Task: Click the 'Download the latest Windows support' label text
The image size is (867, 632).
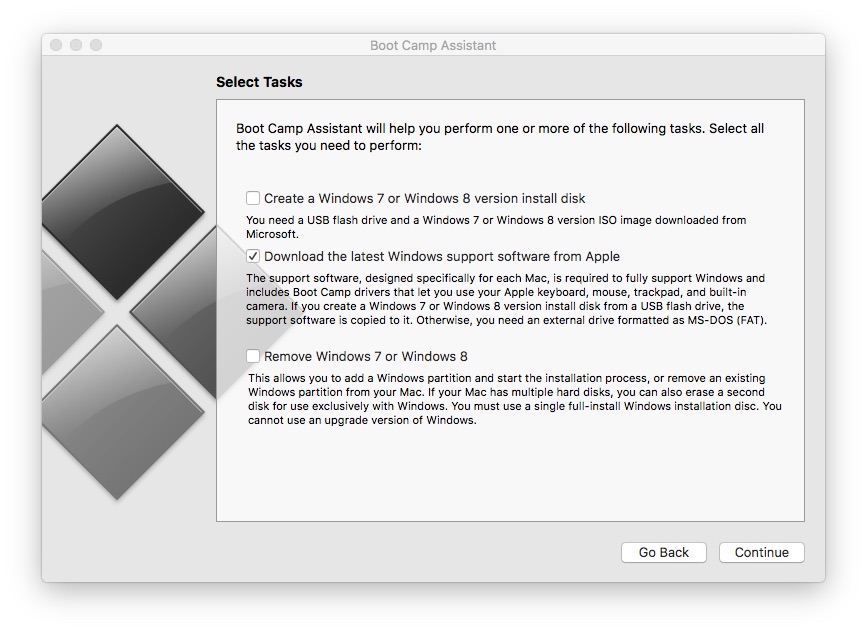Action: coord(442,256)
